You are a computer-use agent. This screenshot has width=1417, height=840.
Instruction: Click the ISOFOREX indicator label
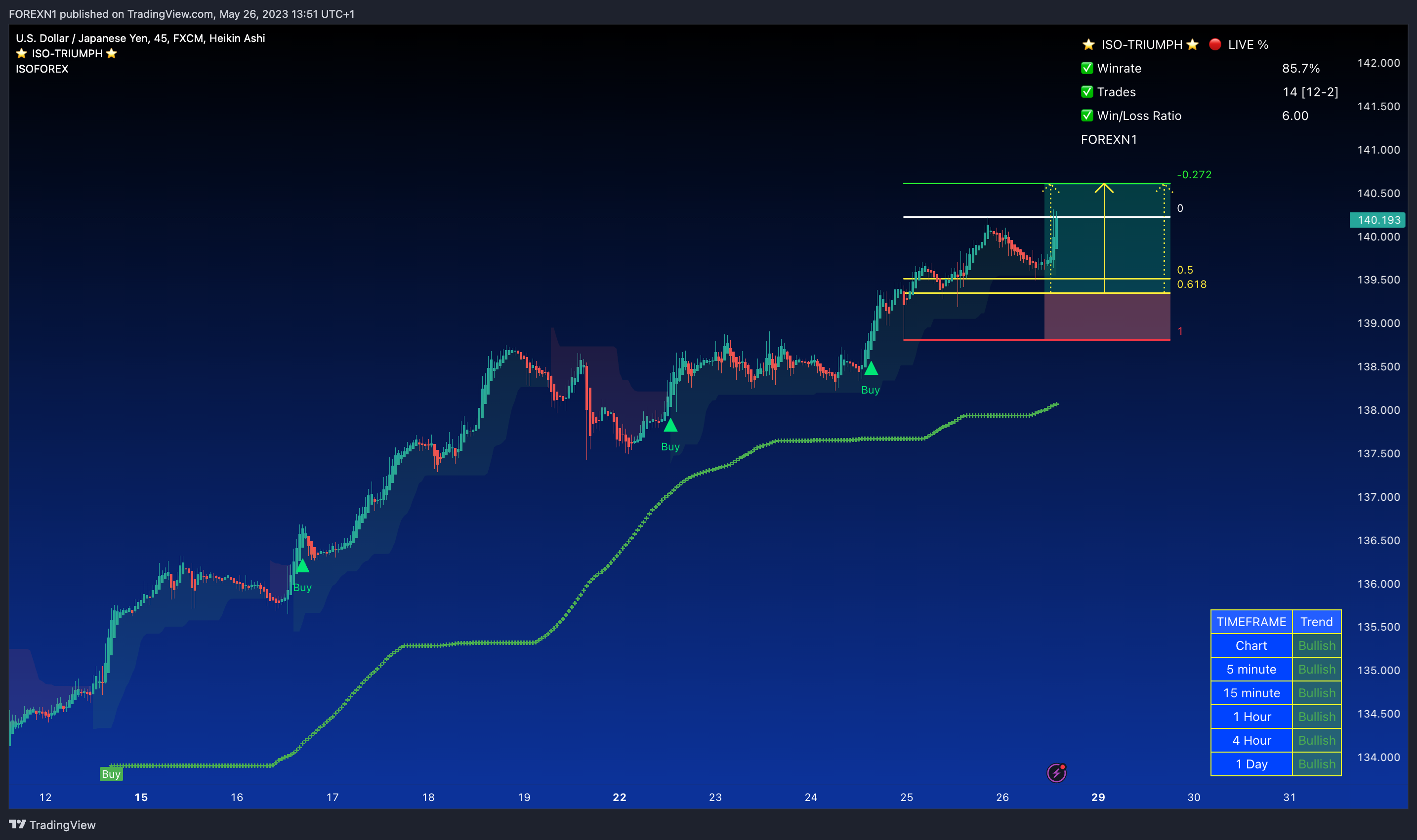pyautogui.click(x=42, y=69)
